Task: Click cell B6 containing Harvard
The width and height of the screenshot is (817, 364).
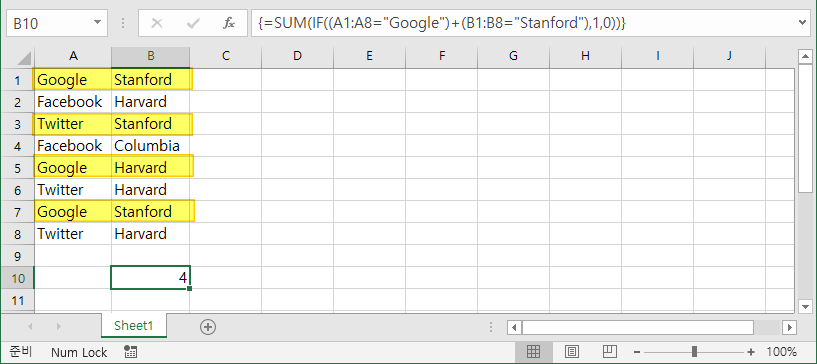Action: pyautogui.click(x=151, y=190)
